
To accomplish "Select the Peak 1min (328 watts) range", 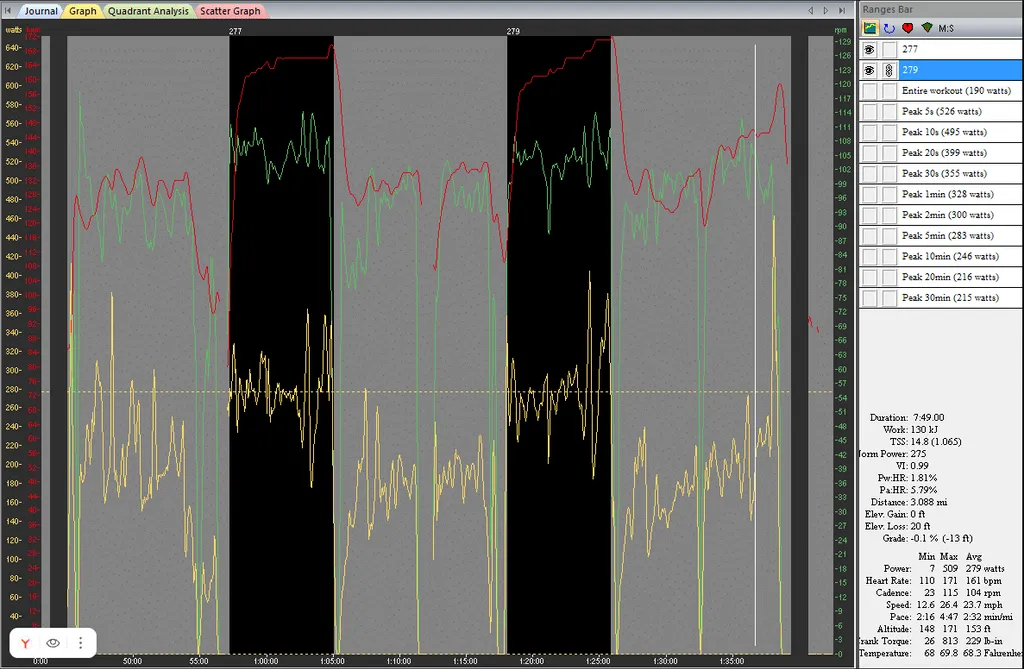I will click(947, 195).
